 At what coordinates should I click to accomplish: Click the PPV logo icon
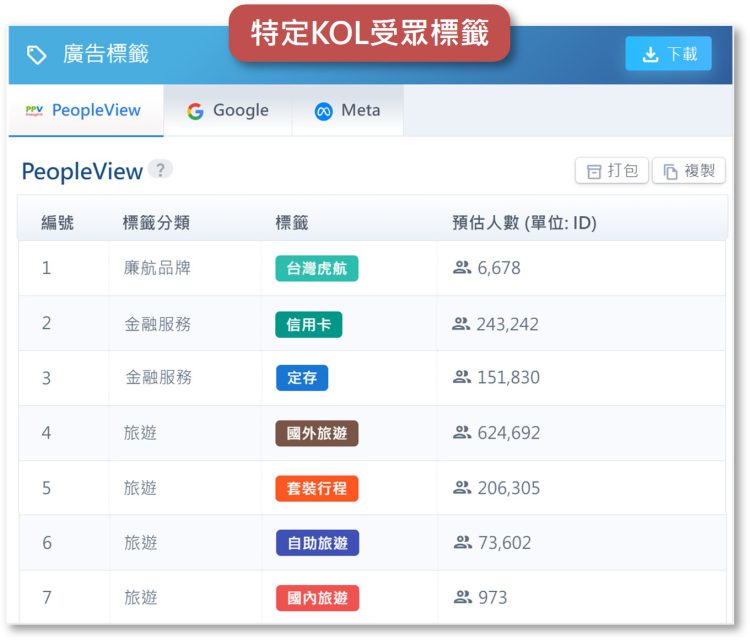coord(34,111)
